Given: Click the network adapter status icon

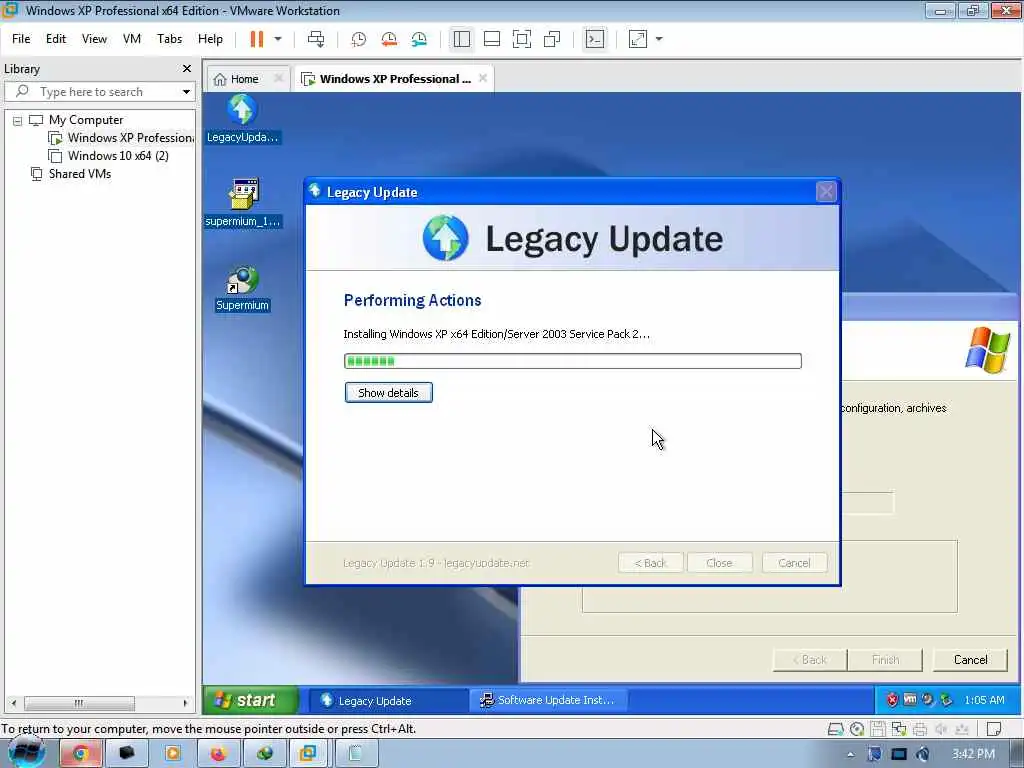Looking at the screenshot, I should (x=899, y=729).
